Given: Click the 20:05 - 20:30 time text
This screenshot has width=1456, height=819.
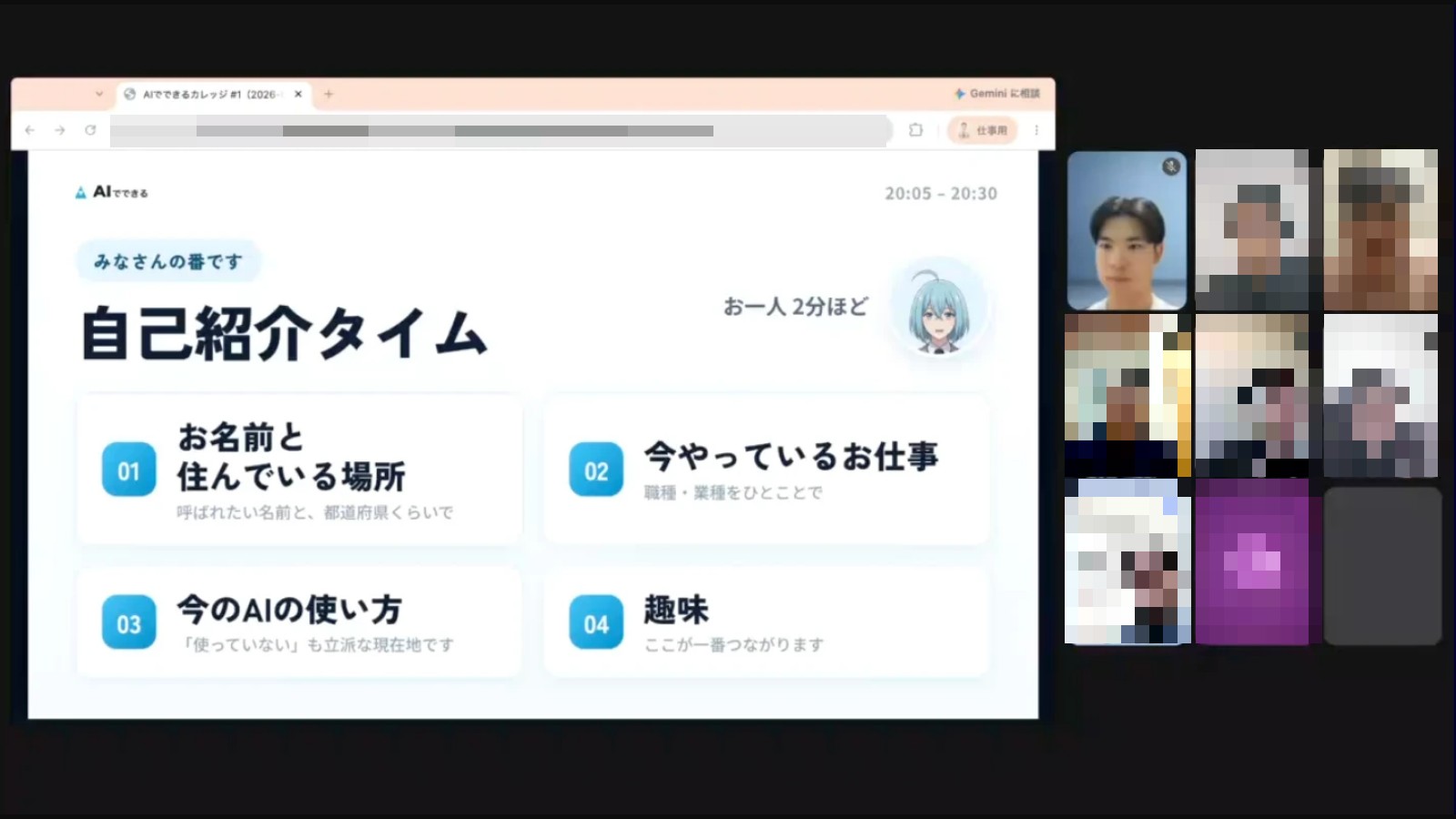Looking at the screenshot, I should click(x=941, y=193).
